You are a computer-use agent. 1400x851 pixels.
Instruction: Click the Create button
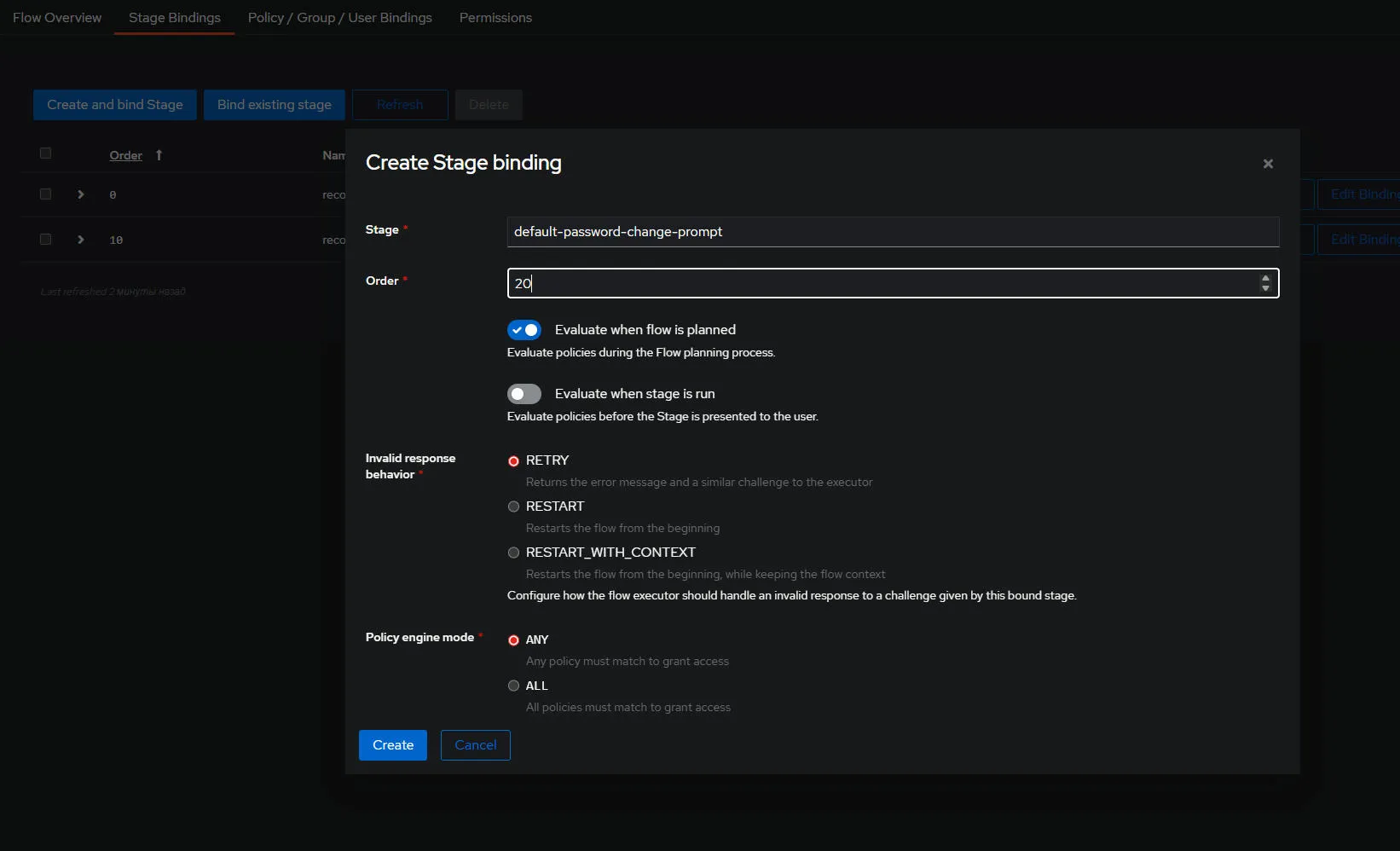(x=392, y=745)
